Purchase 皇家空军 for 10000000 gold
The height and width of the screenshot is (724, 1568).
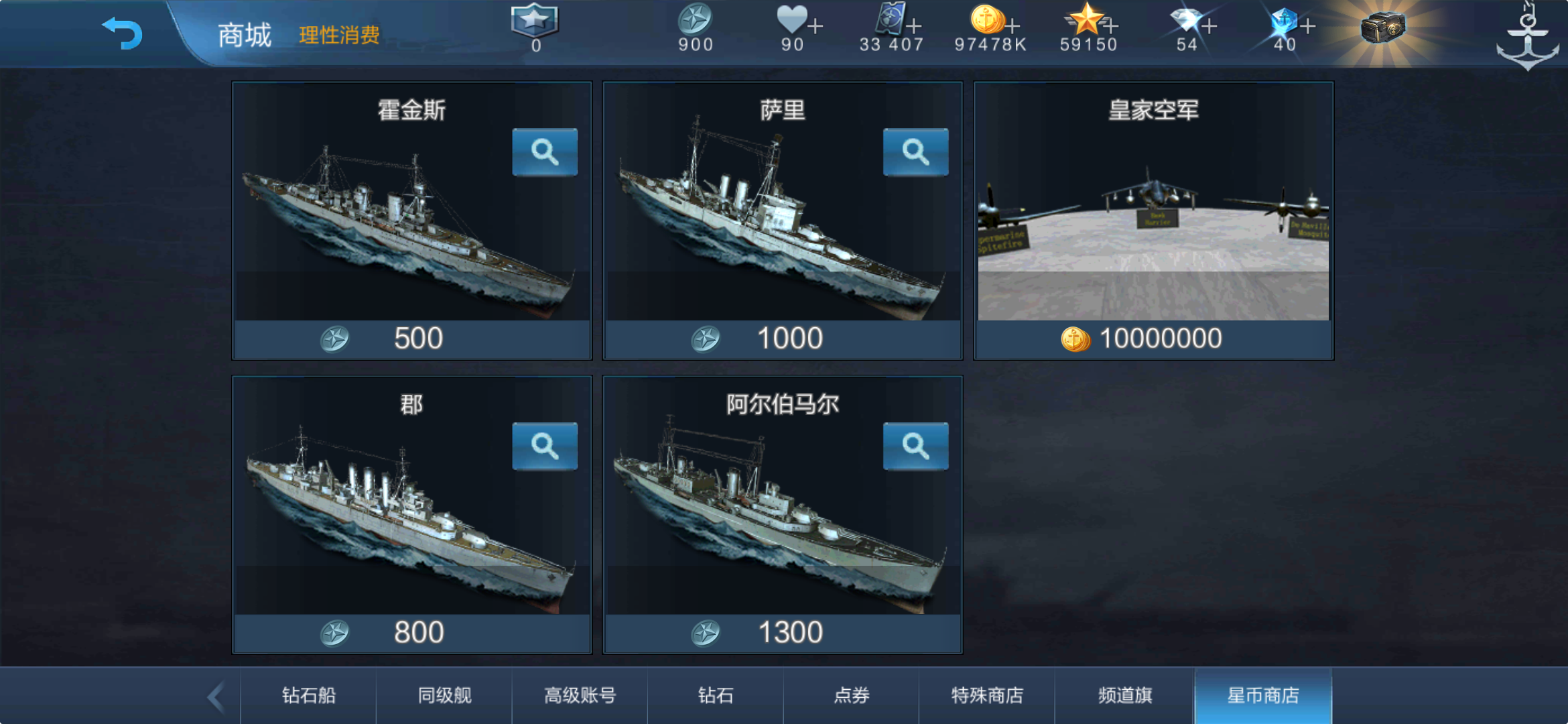1153,339
